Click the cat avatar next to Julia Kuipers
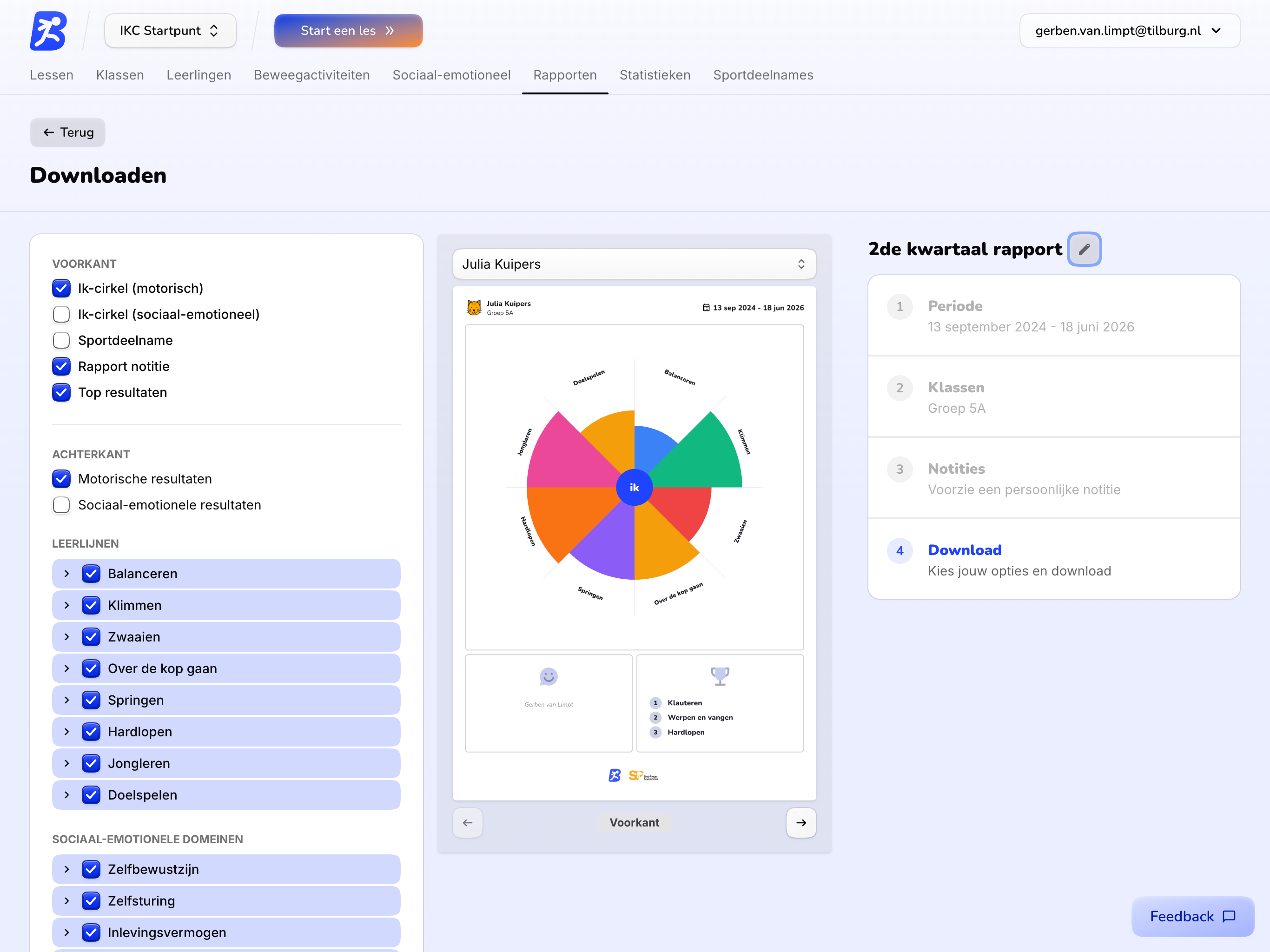The height and width of the screenshot is (952, 1270). [x=474, y=308]
